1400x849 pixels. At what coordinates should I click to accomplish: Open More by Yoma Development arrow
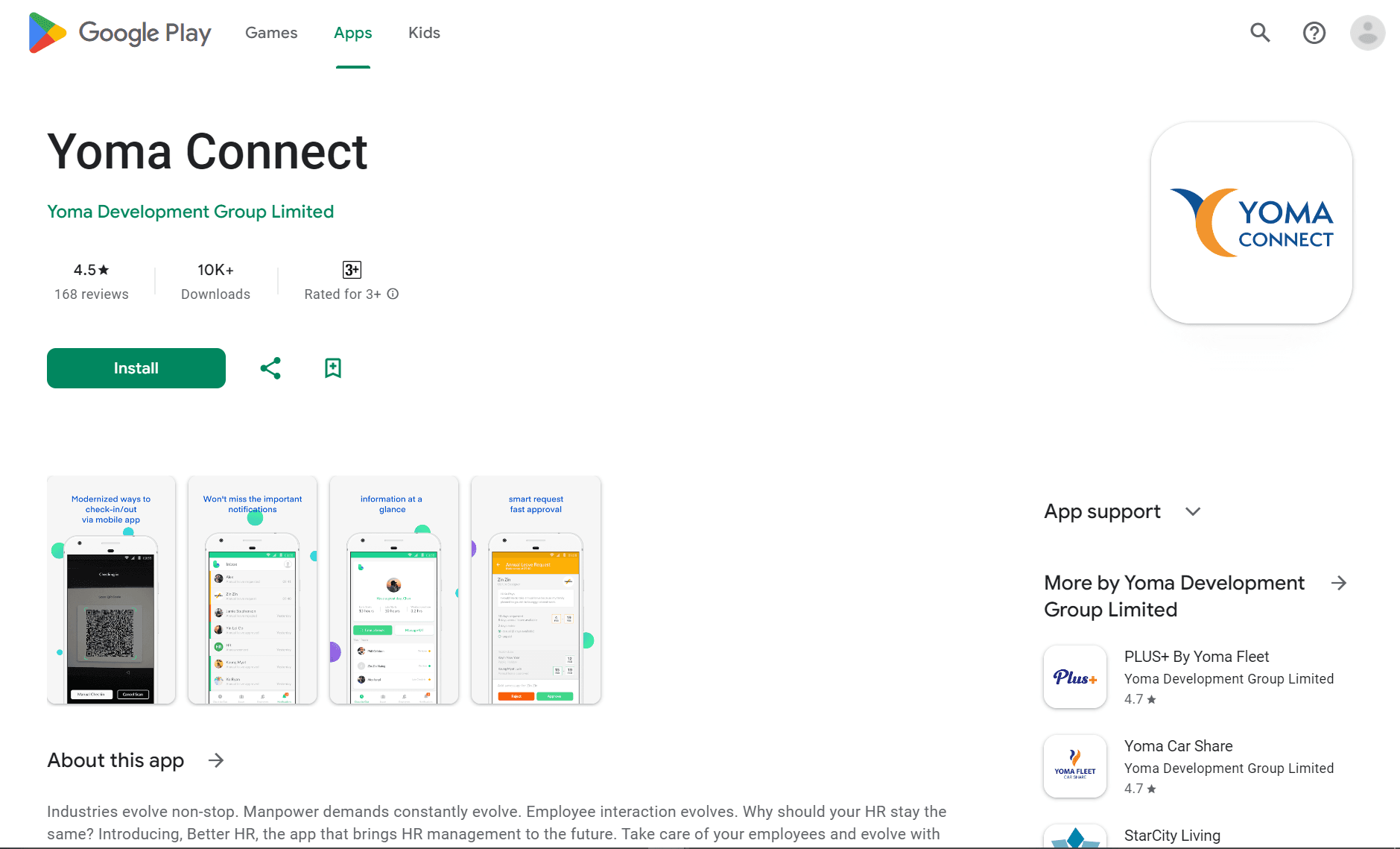tap(1339, 583)
